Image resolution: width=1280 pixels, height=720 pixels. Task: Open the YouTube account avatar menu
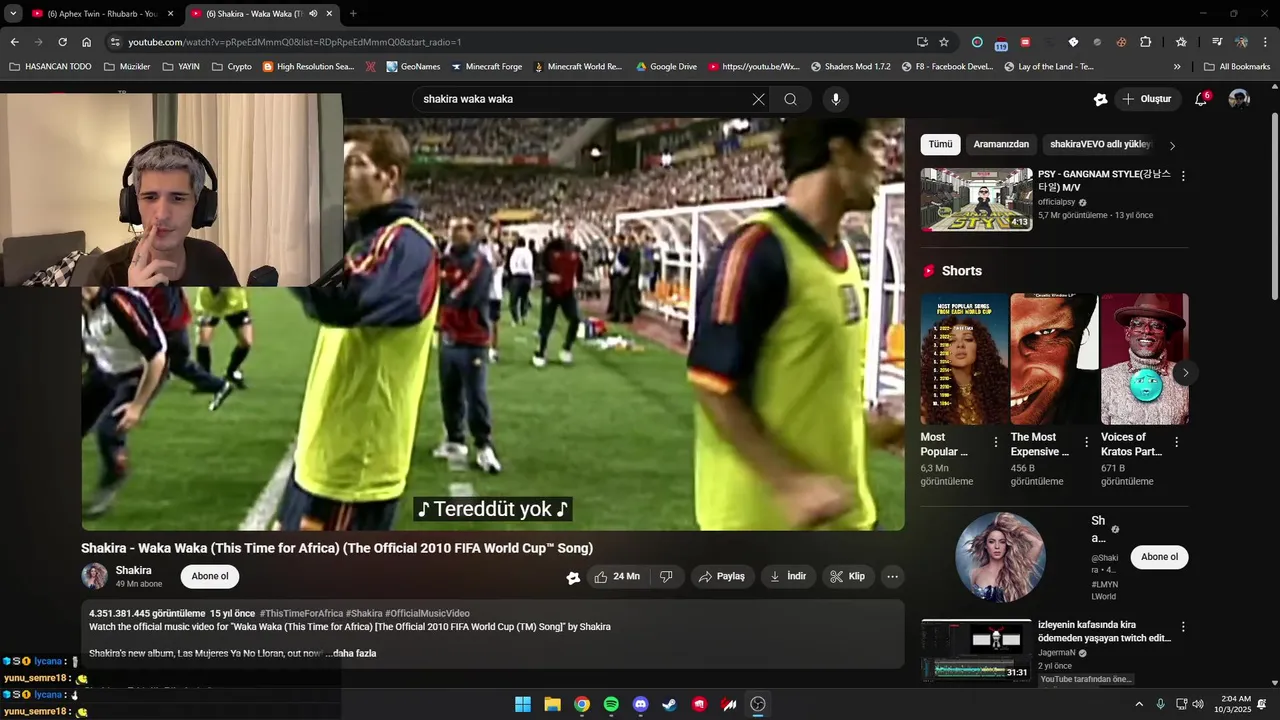click(x=1239, y=99)
